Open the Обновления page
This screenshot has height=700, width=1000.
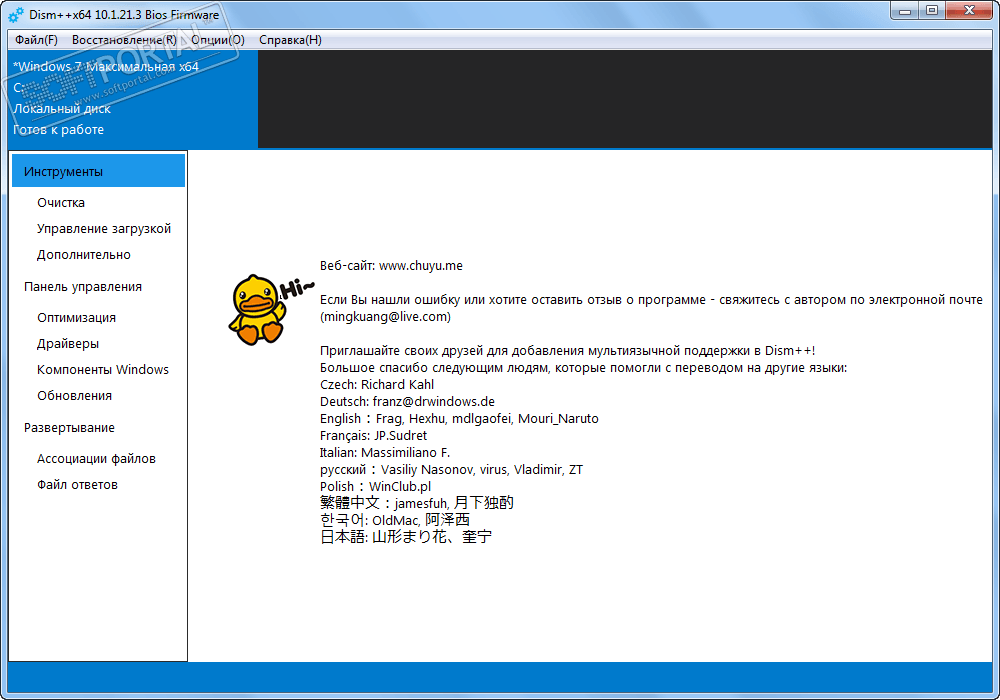74,396
